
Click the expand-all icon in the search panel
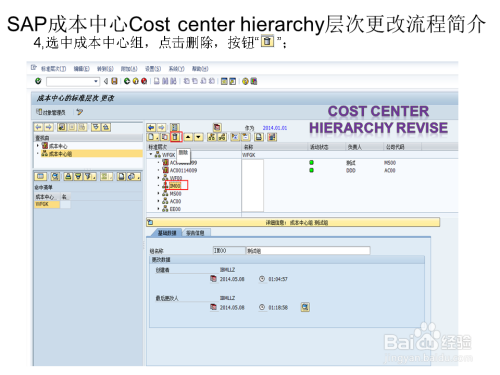click(96, 127)
